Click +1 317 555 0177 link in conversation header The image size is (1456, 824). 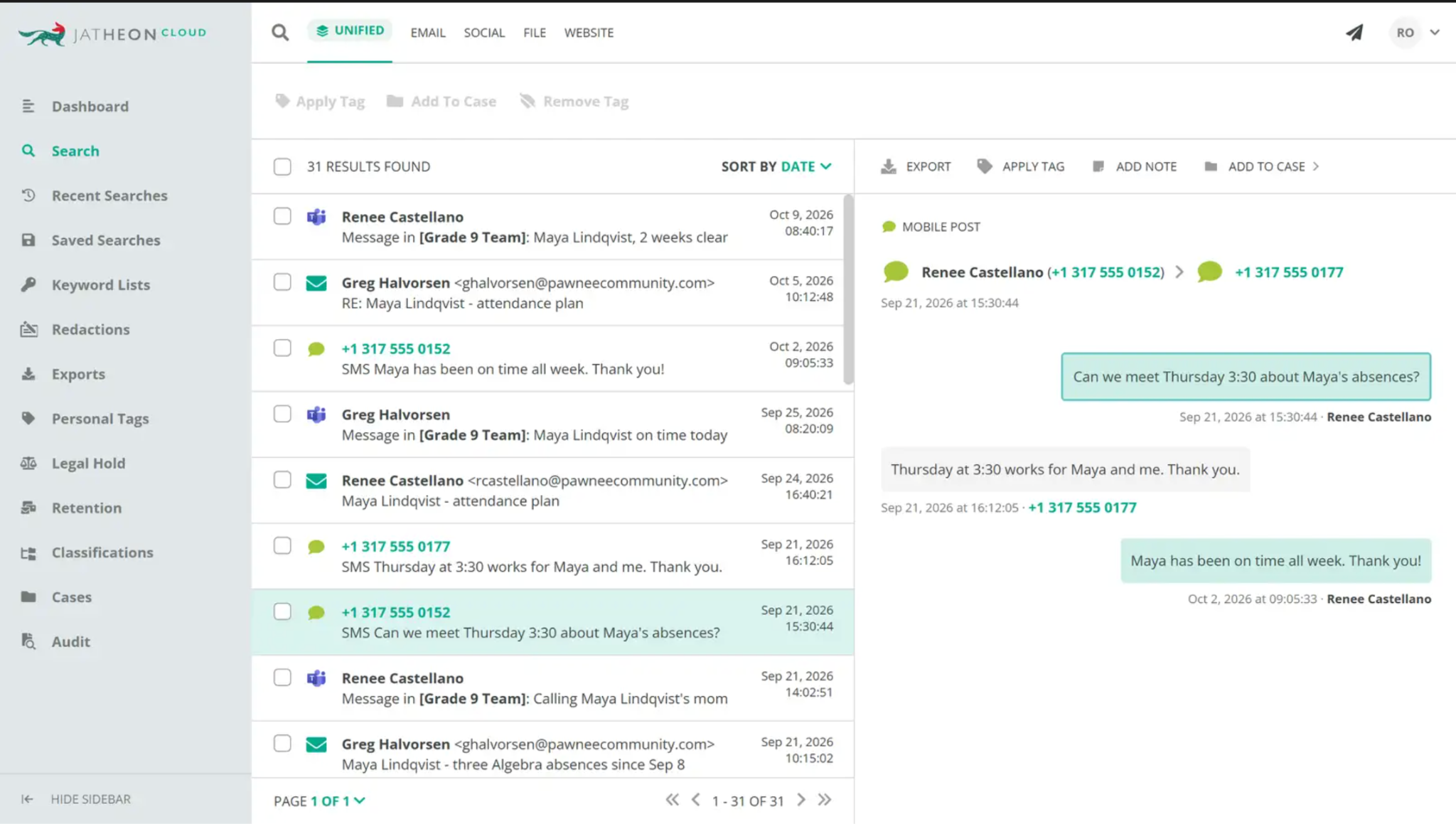1289,272
